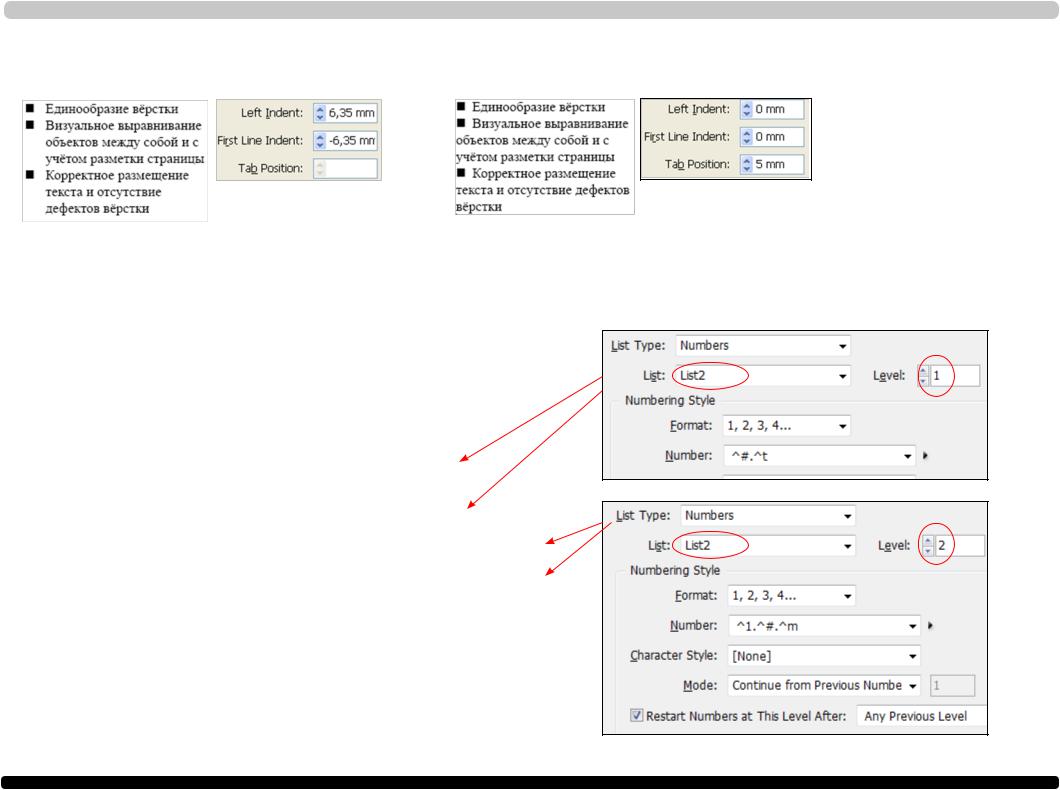Click the Level stepper next to value 2
Image resolution: width=1060 pixels, height=790 pixels.
(928, 545)
